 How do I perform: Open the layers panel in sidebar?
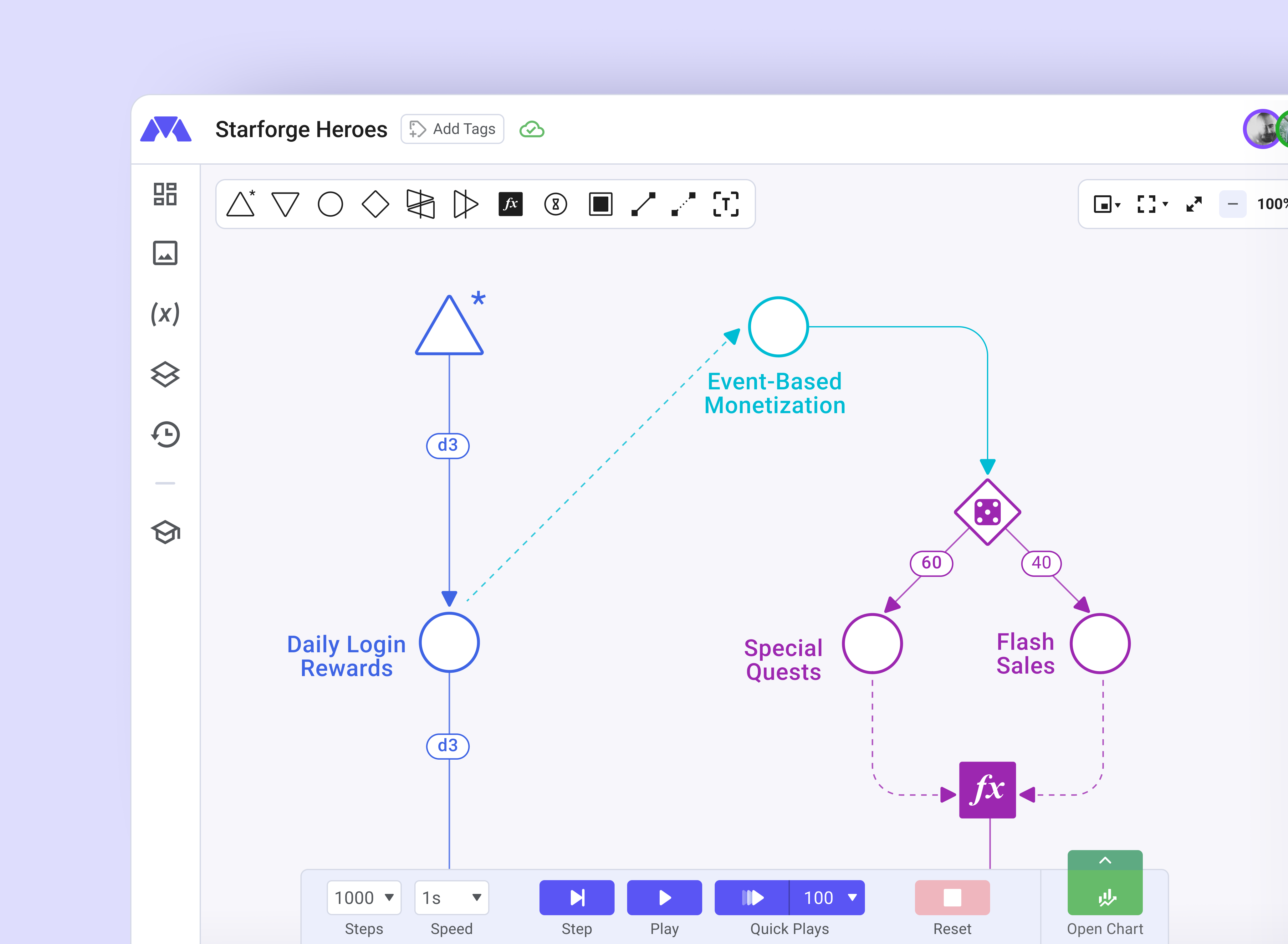pyautogui.click(x=165, y=374)
